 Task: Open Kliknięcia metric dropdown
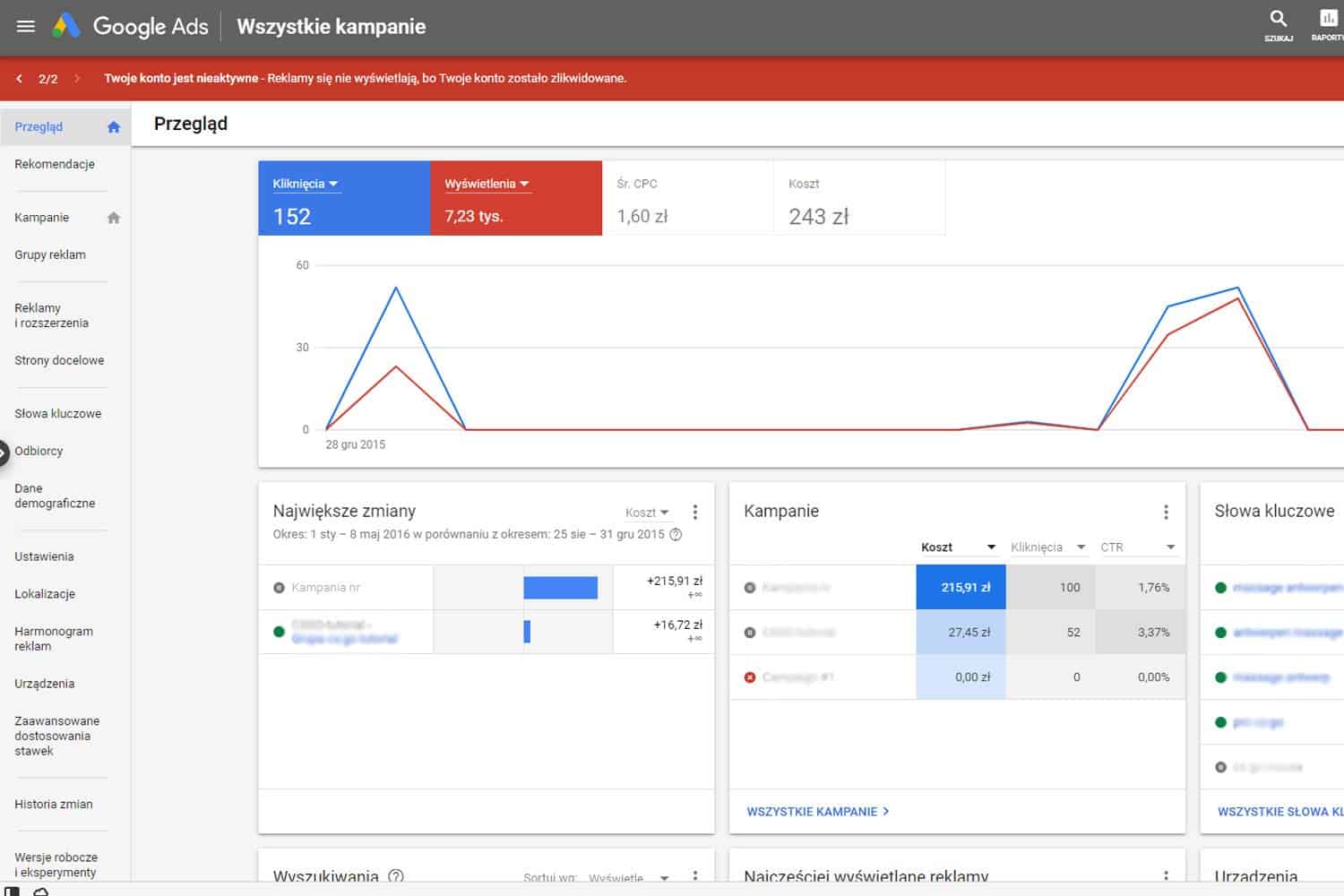click(x=306, y=184)
